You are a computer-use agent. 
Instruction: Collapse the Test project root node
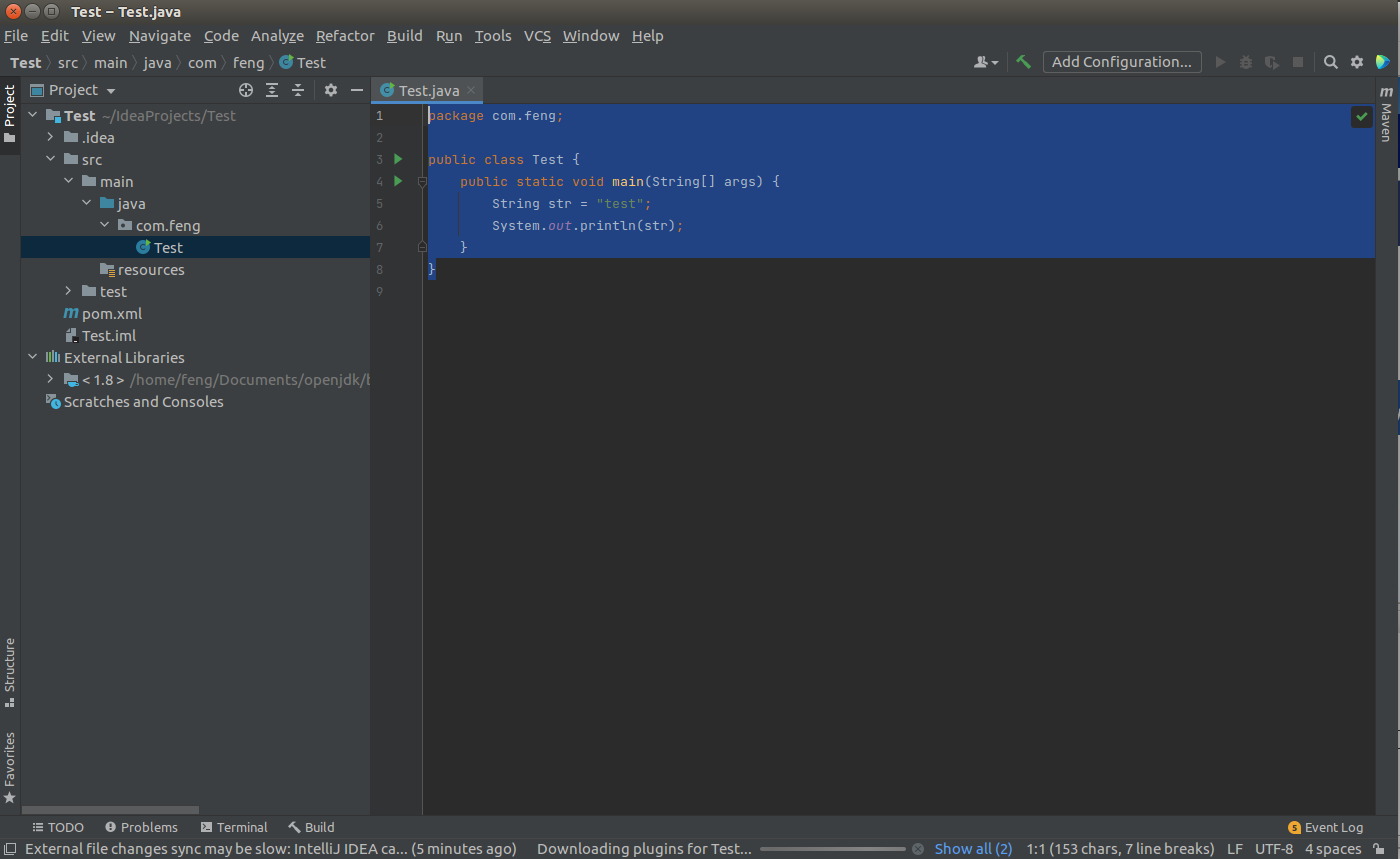33,116
